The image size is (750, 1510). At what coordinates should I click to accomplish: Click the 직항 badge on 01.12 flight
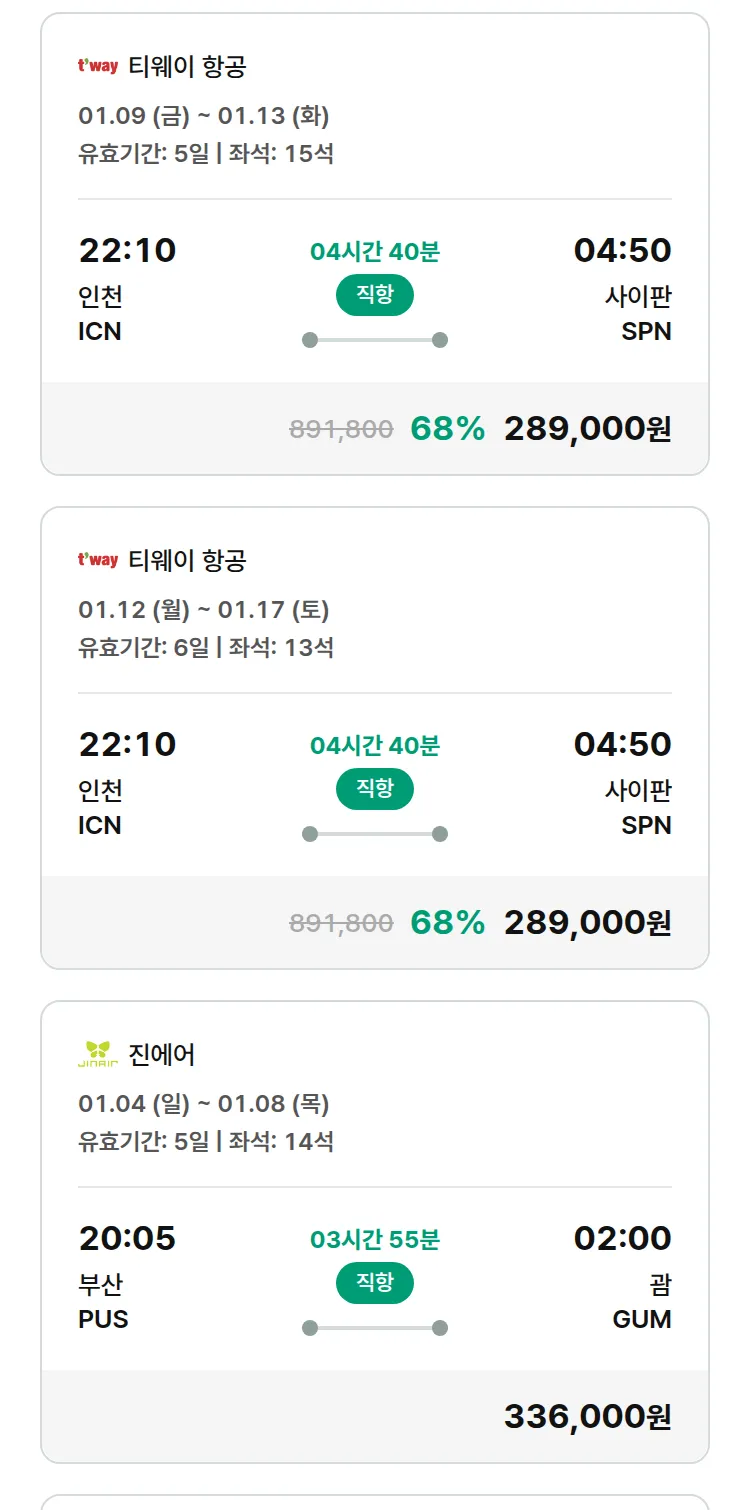pyautogui.click(x=374, y=789)
